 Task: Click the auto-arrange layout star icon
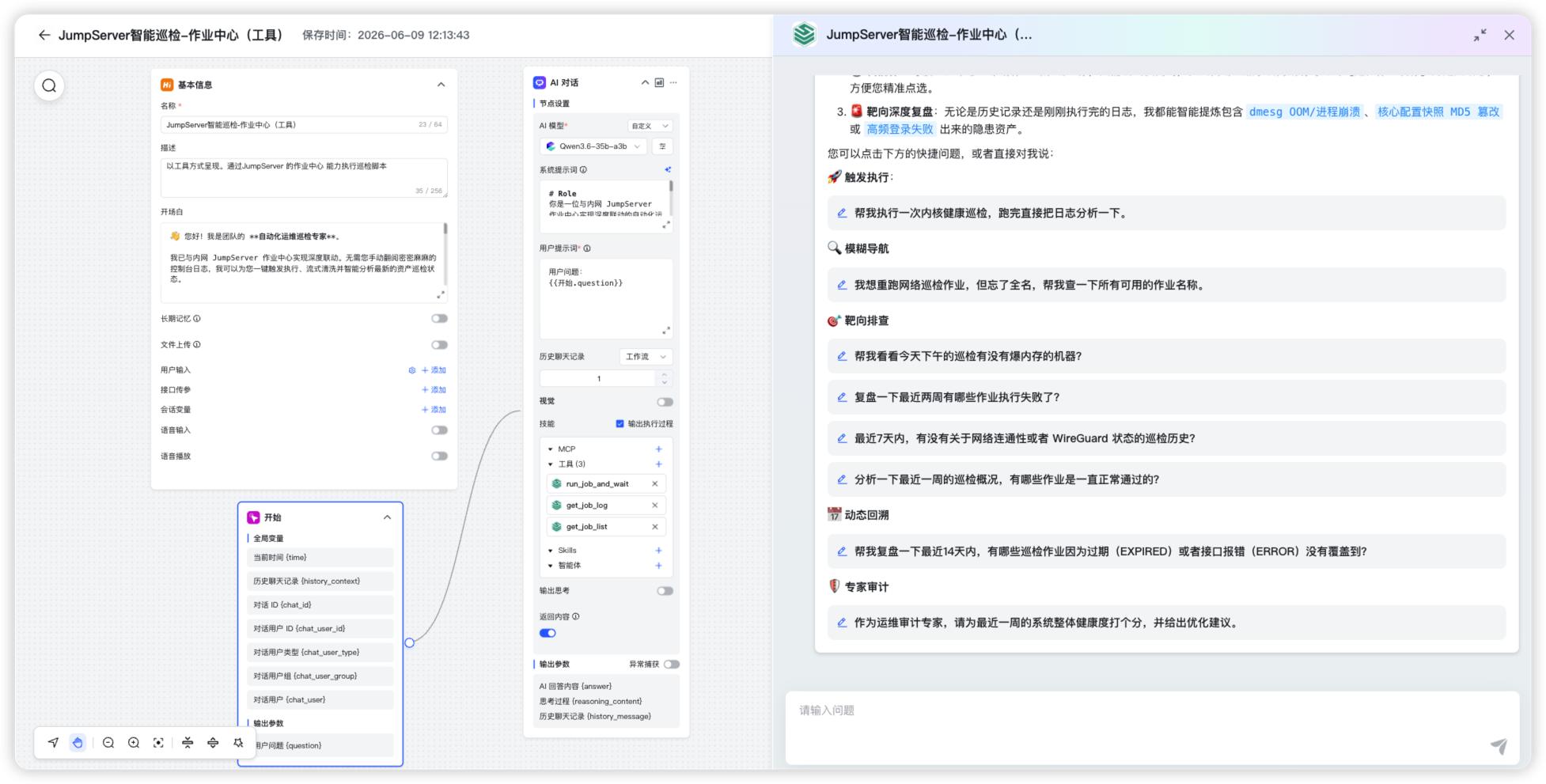tap(238, 742)
